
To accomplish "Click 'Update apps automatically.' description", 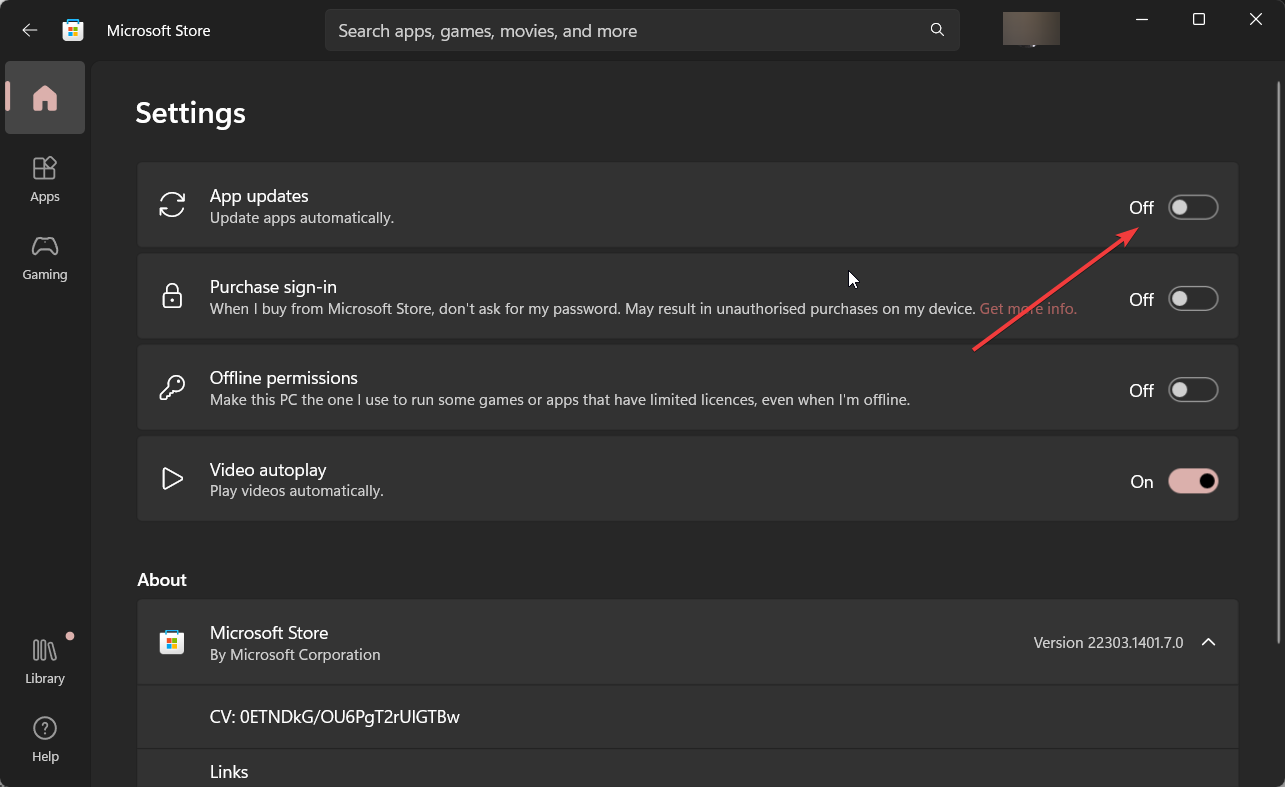I will click(302, 218).
